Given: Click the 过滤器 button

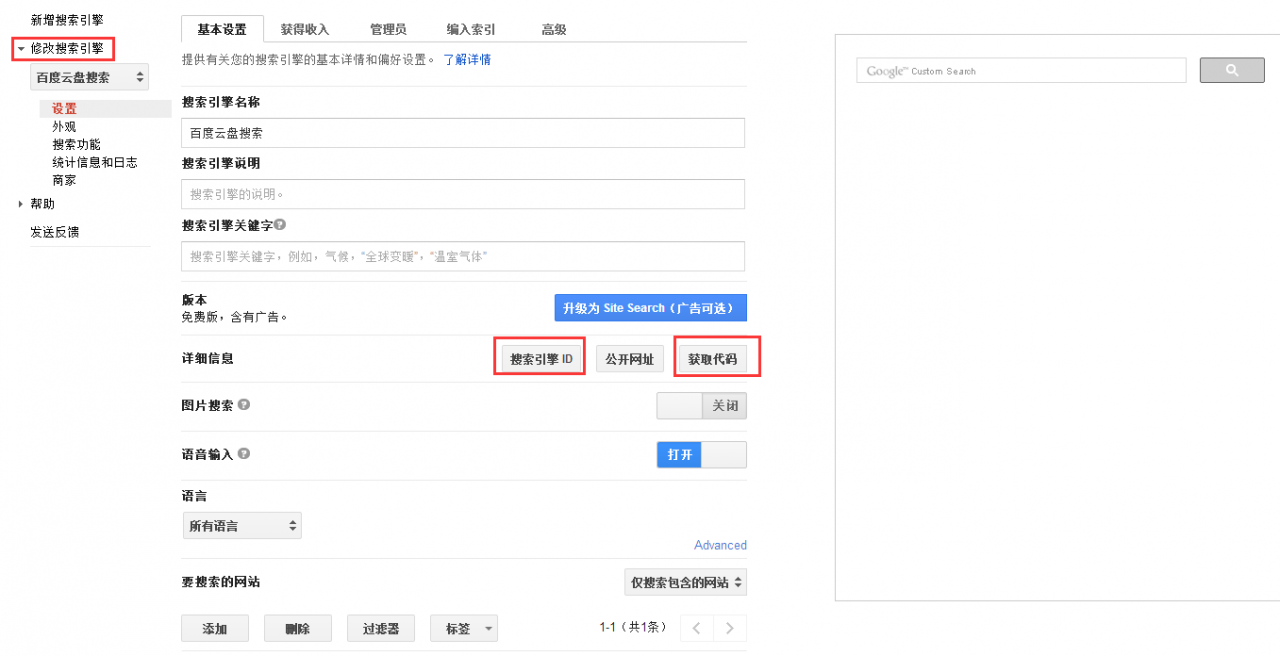Looking at the screenshot, I should (x=381, y=629).
